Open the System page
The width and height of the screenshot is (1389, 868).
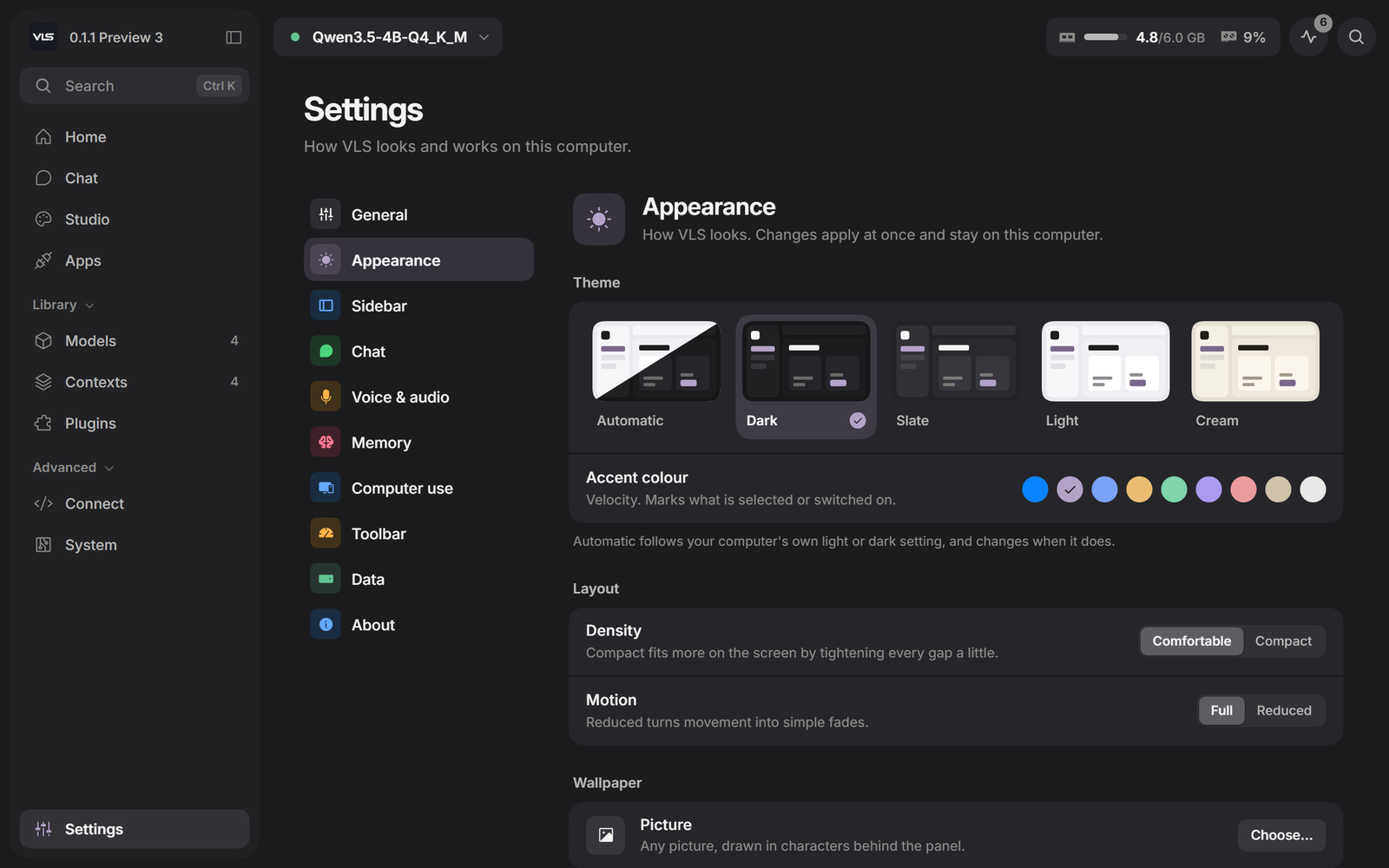click(135, 545)
